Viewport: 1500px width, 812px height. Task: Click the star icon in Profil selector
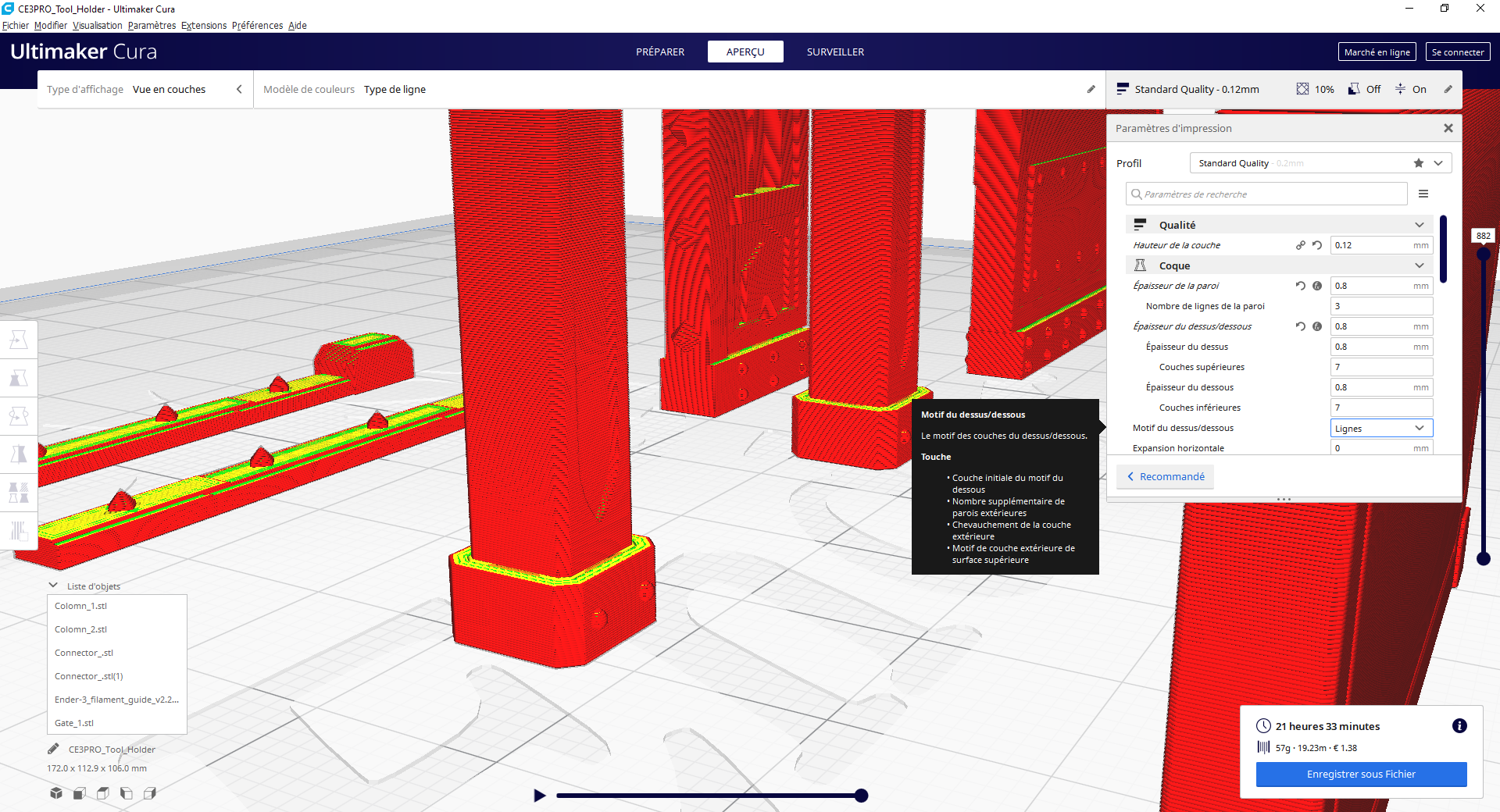[x=1419, y=163]
